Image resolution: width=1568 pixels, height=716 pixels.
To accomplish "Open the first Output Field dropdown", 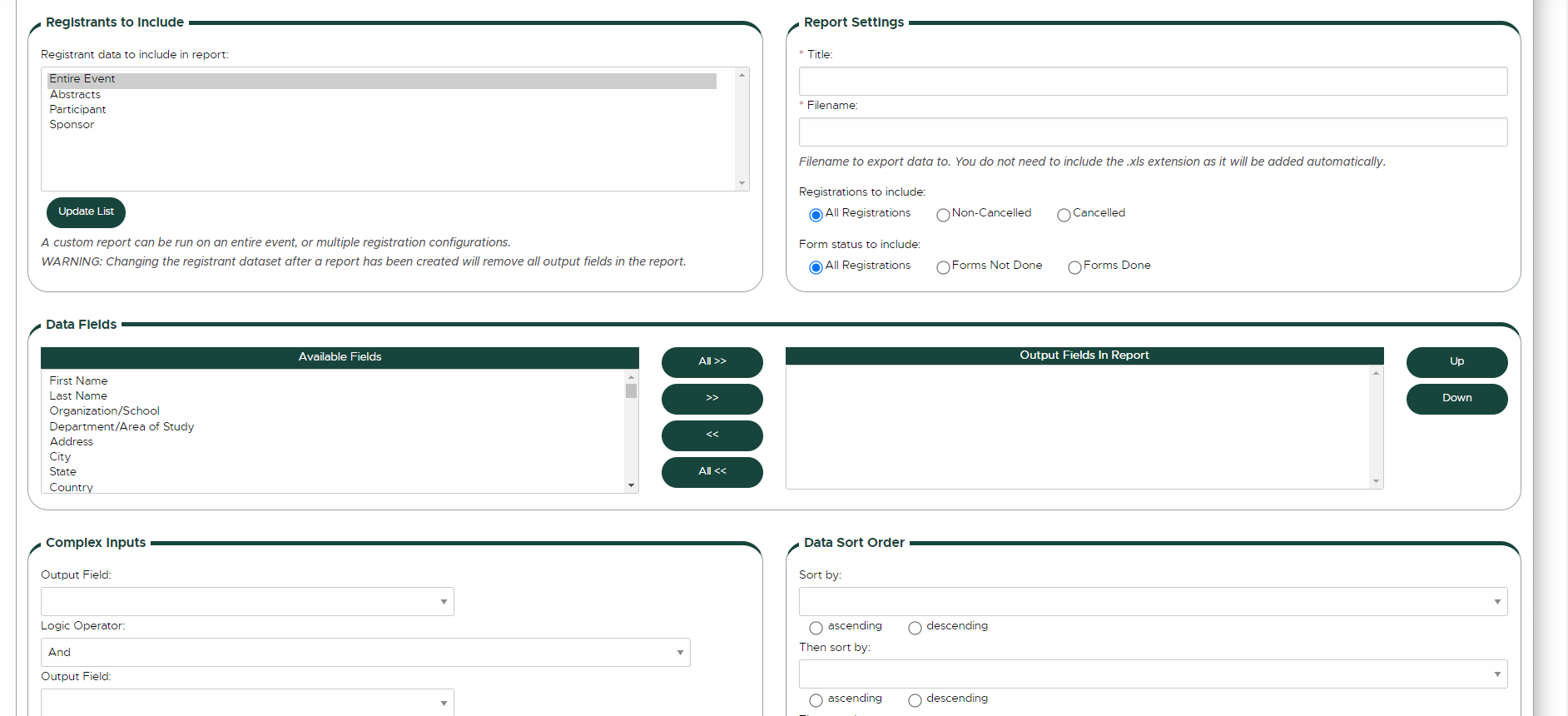I will tap(247, 602).
